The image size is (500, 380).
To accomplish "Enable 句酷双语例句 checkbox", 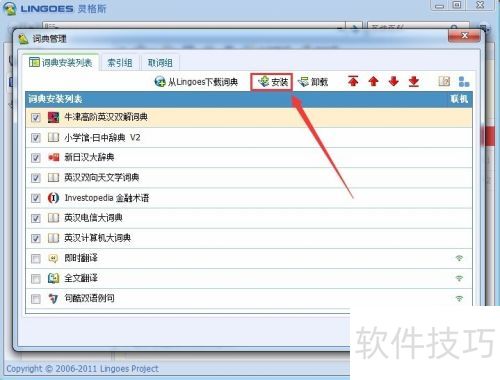I will (x=35, y=299).
